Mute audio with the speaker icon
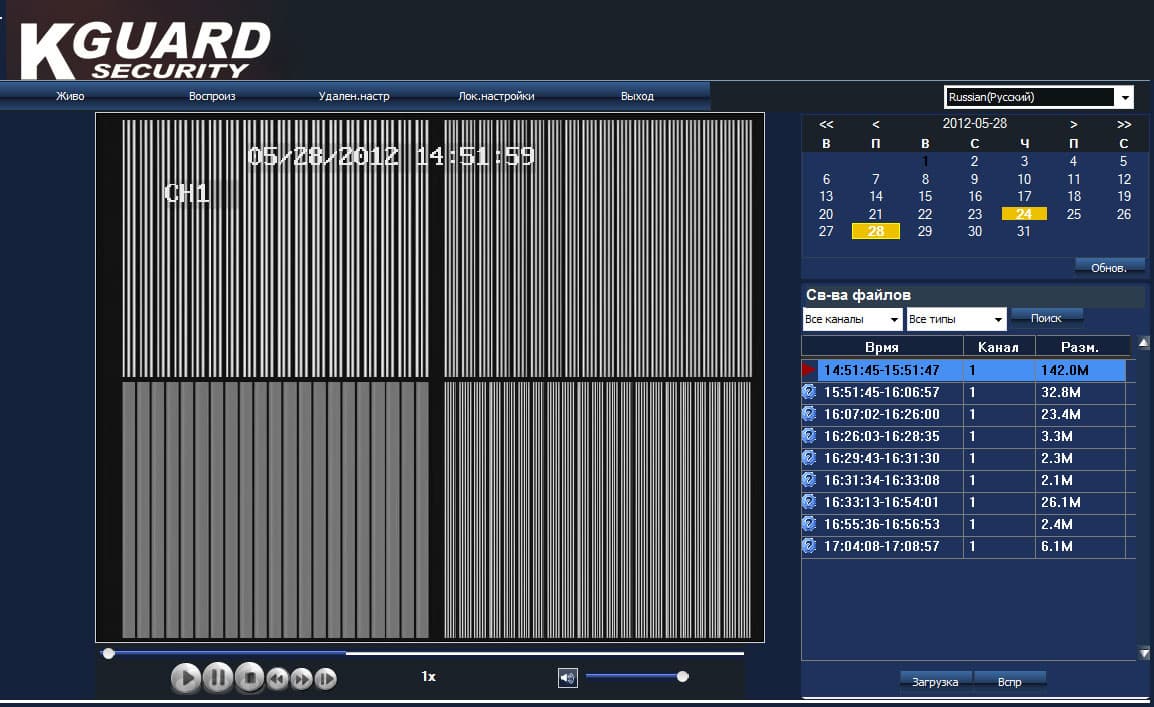 click(567, 678)
